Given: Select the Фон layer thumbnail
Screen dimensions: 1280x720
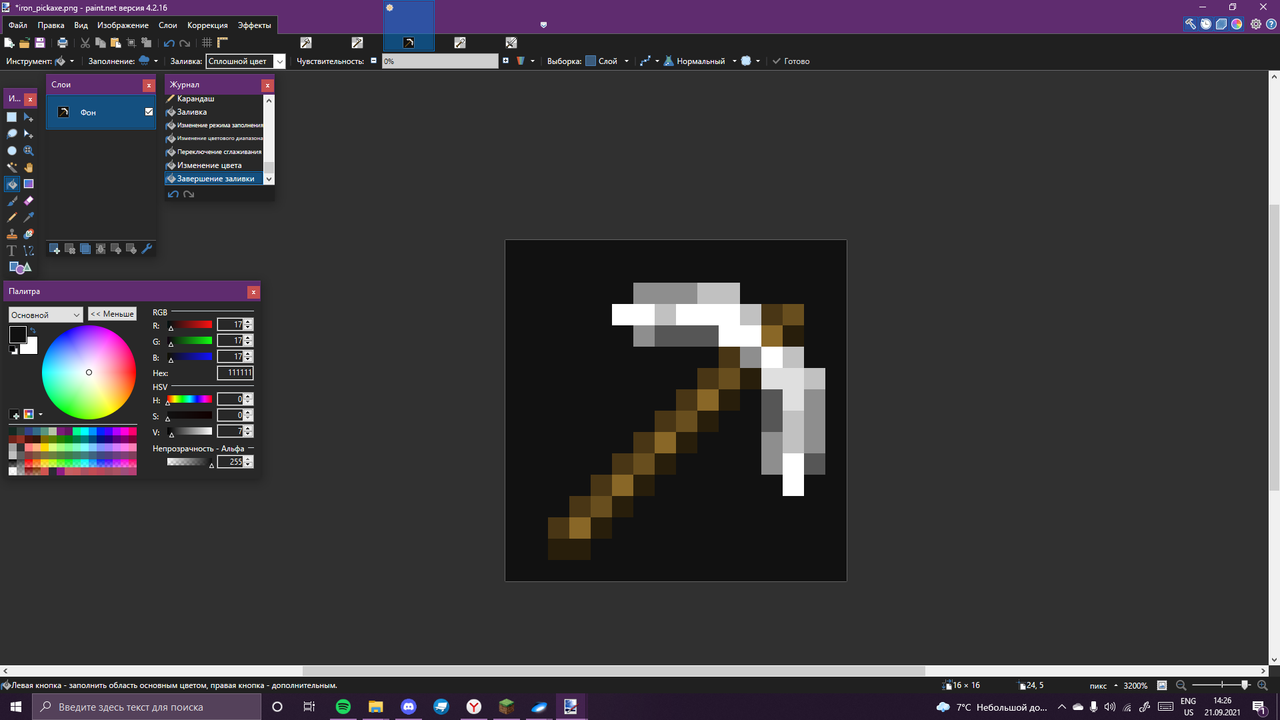Looking at the screenshot, I should pyautogui.click(x=63, y=112).
